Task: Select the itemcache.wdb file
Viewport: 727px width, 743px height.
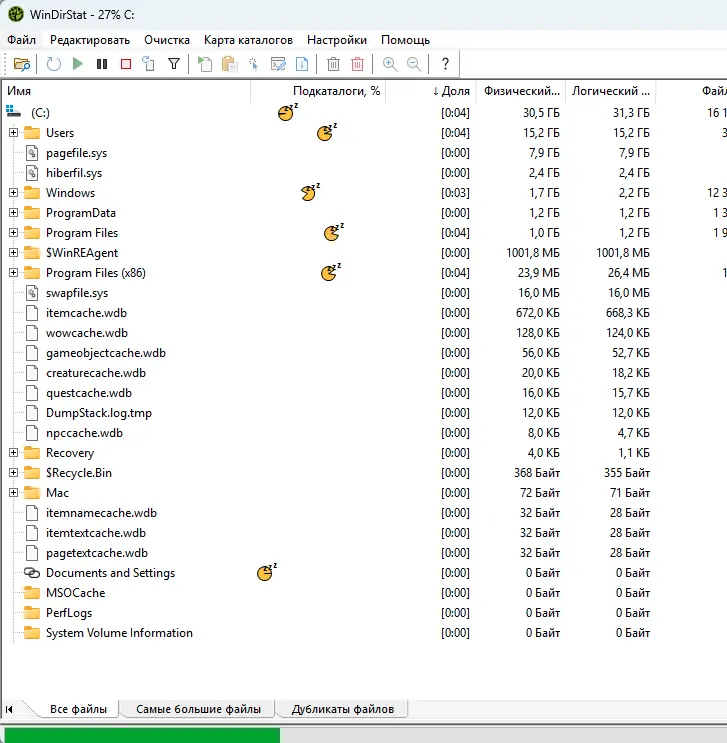Action: coord(86,313)
